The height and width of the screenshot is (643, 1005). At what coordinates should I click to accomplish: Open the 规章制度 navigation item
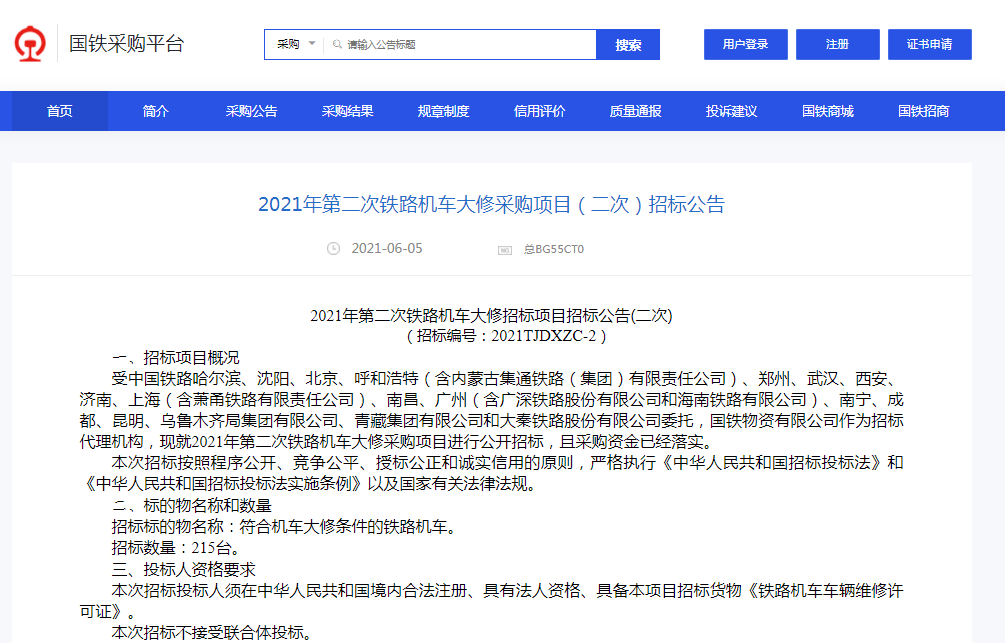(444, 111)
